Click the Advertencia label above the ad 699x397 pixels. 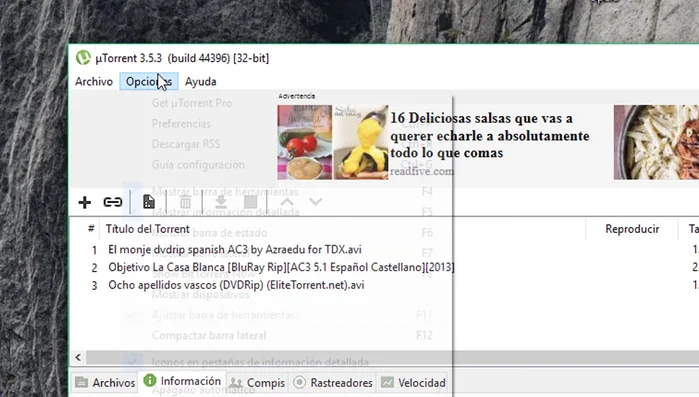point(296,96)
